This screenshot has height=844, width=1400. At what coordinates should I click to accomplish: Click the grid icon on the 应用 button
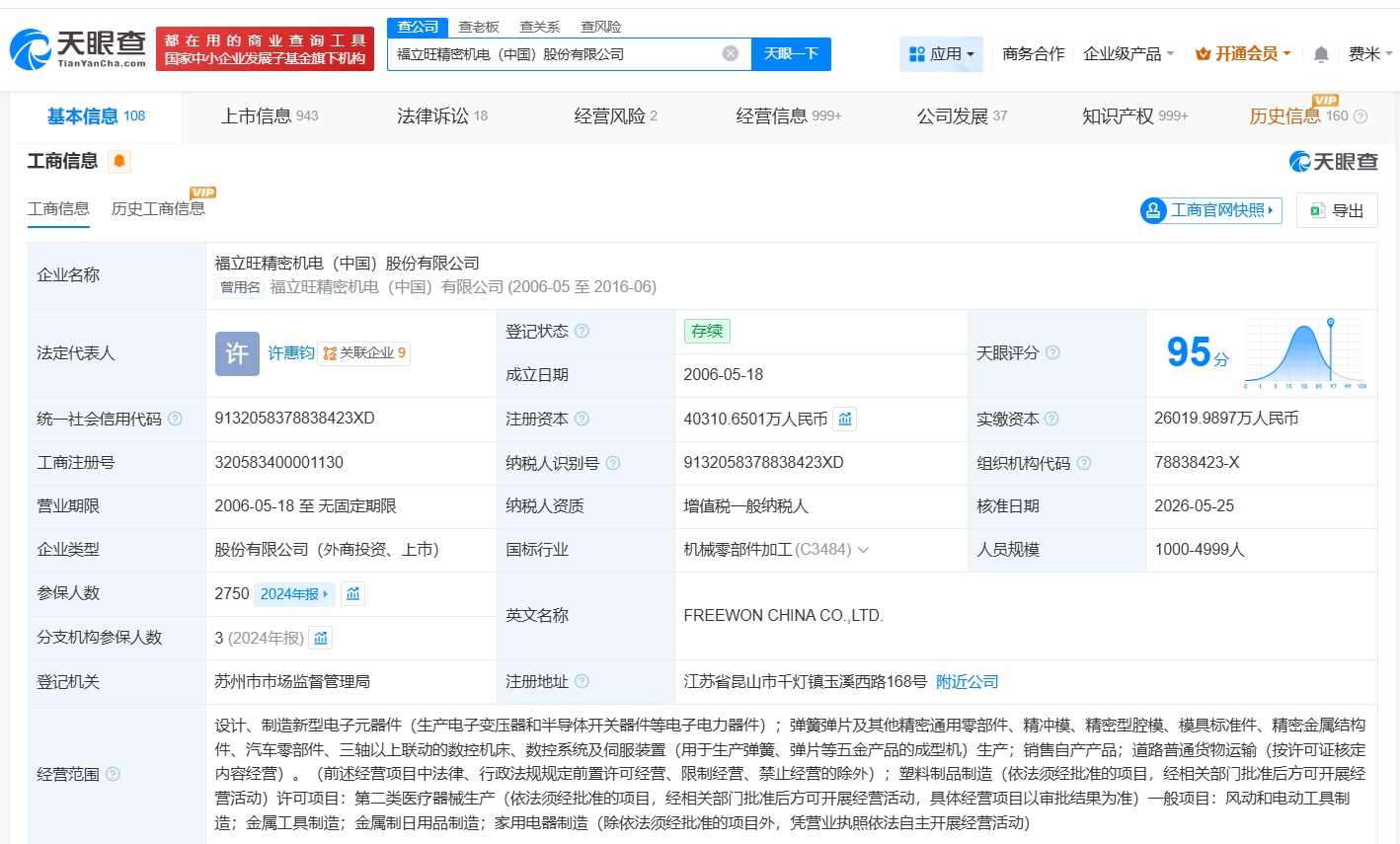pos(917,54)
